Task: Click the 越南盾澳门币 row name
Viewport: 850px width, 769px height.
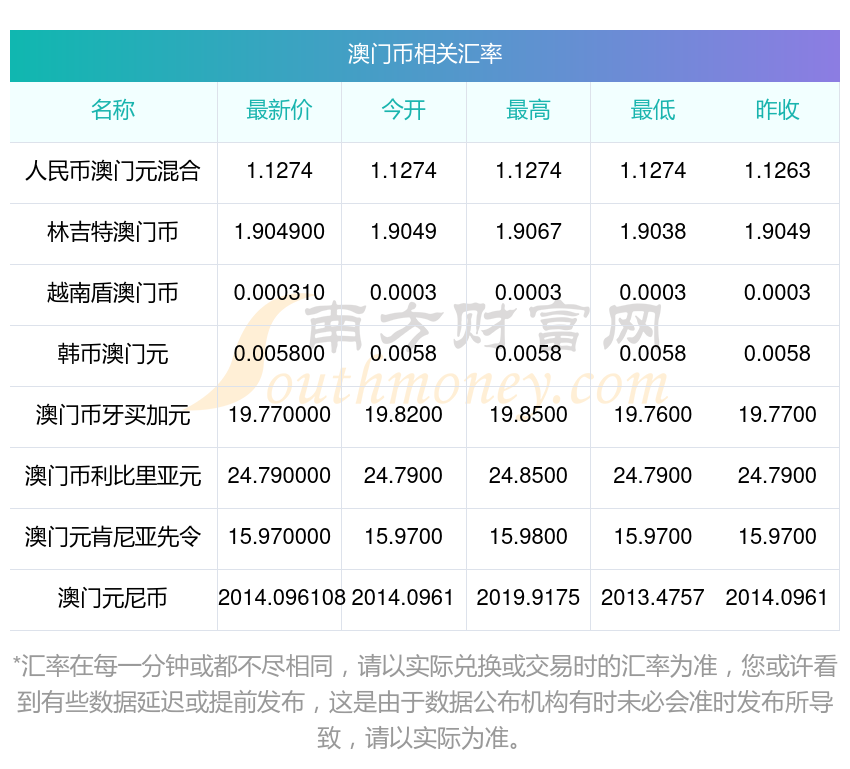Action: click(x=113, y=293)
